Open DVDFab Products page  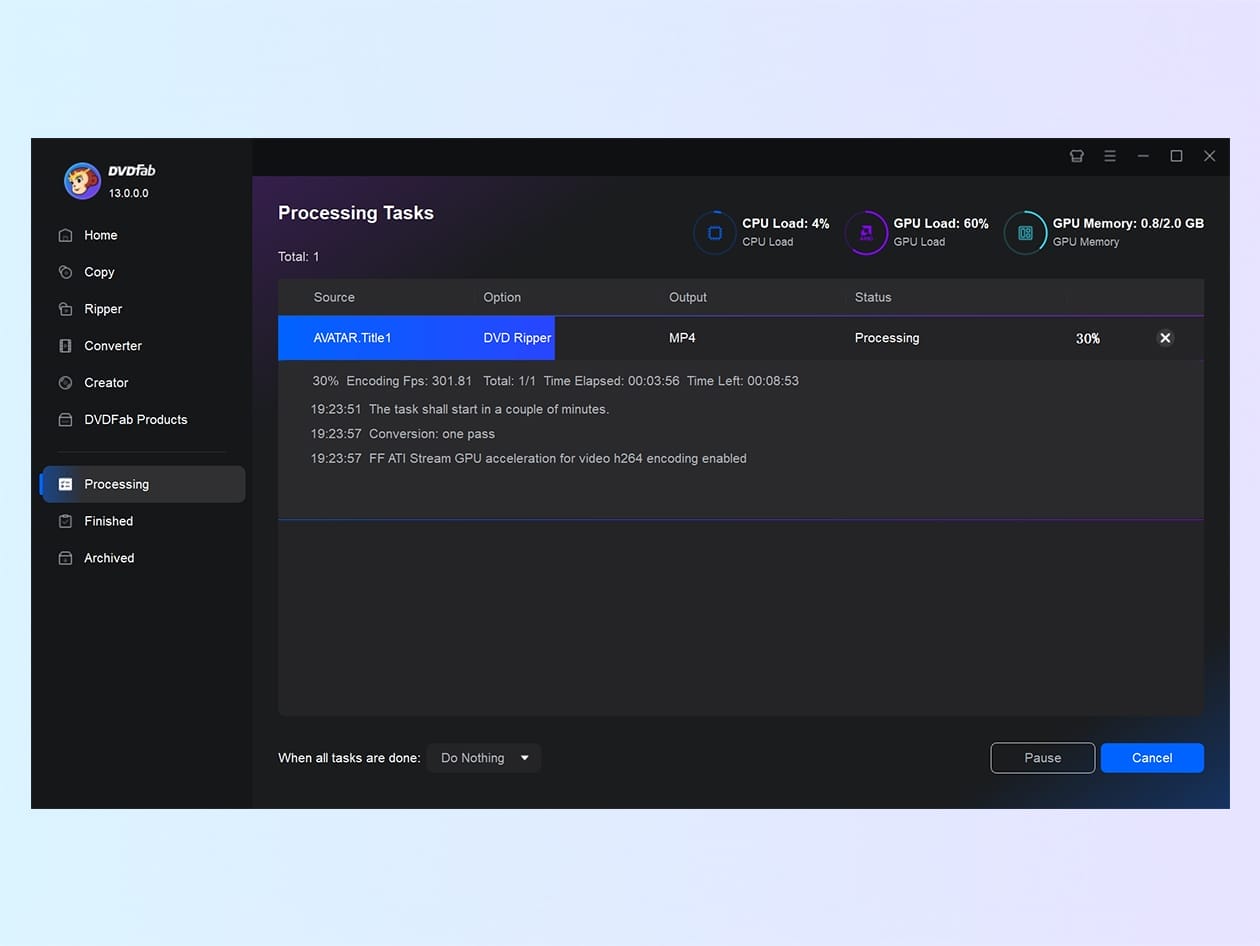(135, 420)
